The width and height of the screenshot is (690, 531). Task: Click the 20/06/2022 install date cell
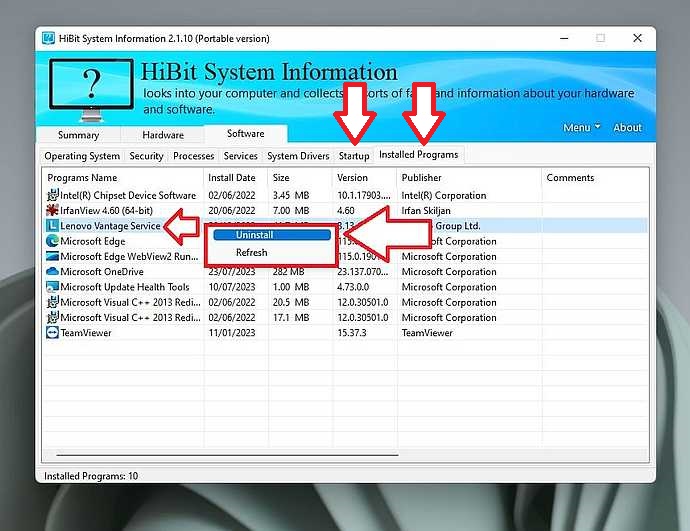231,210
